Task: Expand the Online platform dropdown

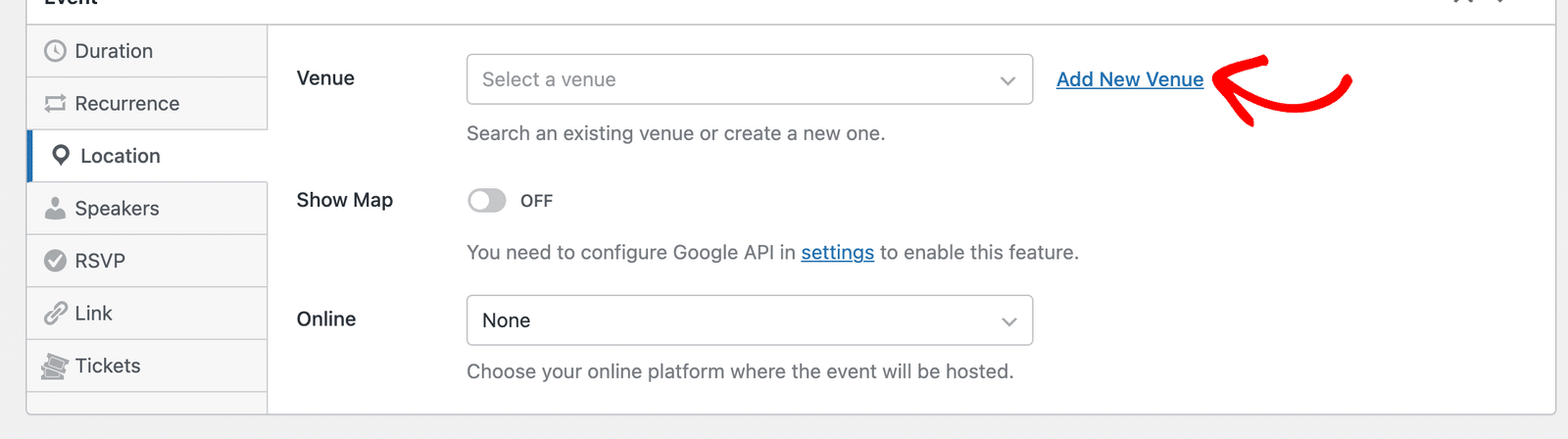Action: pyautogui.click(x=750, y=320)
